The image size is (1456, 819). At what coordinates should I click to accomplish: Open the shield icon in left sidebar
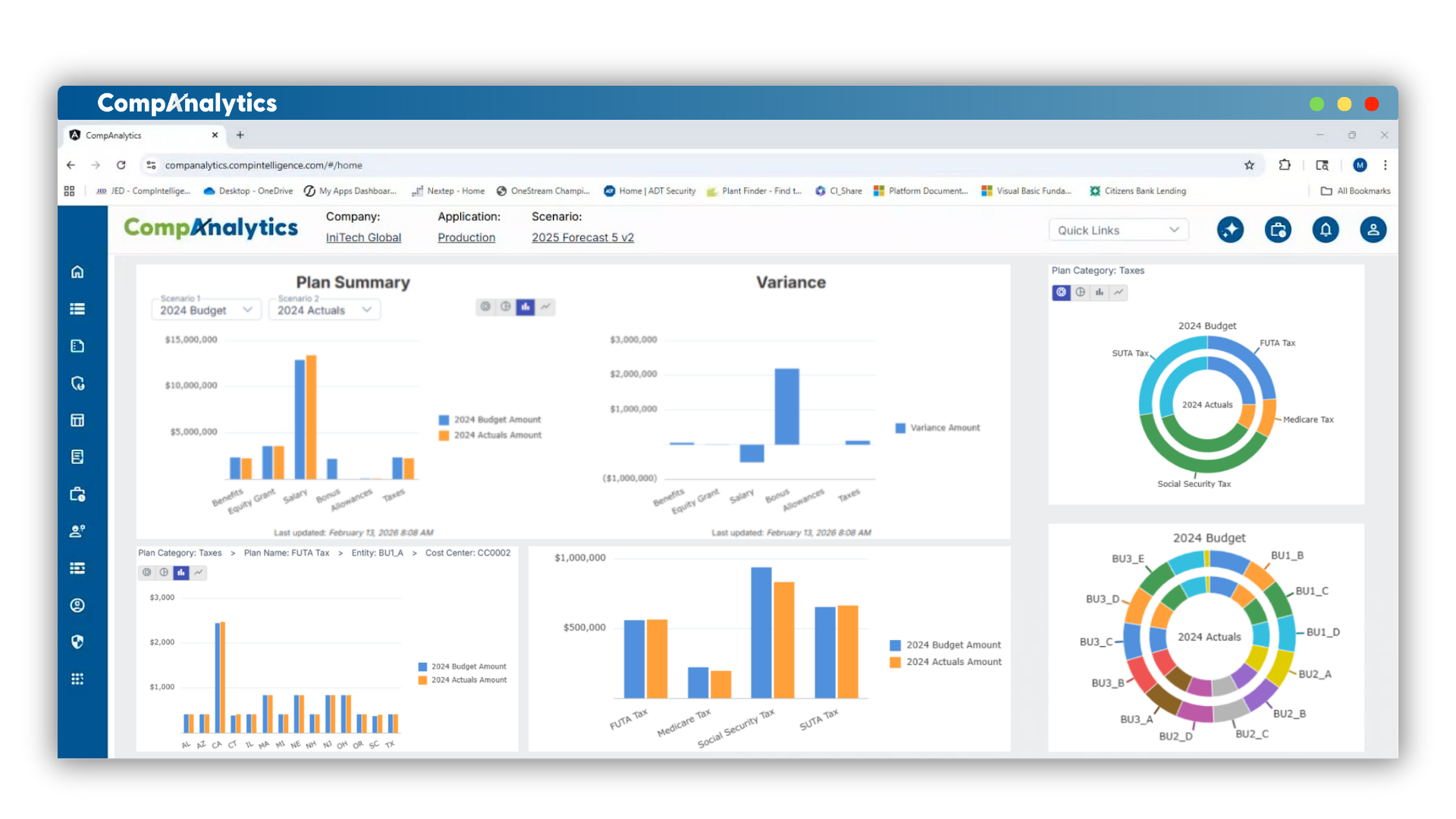click(x=77, y=642)
